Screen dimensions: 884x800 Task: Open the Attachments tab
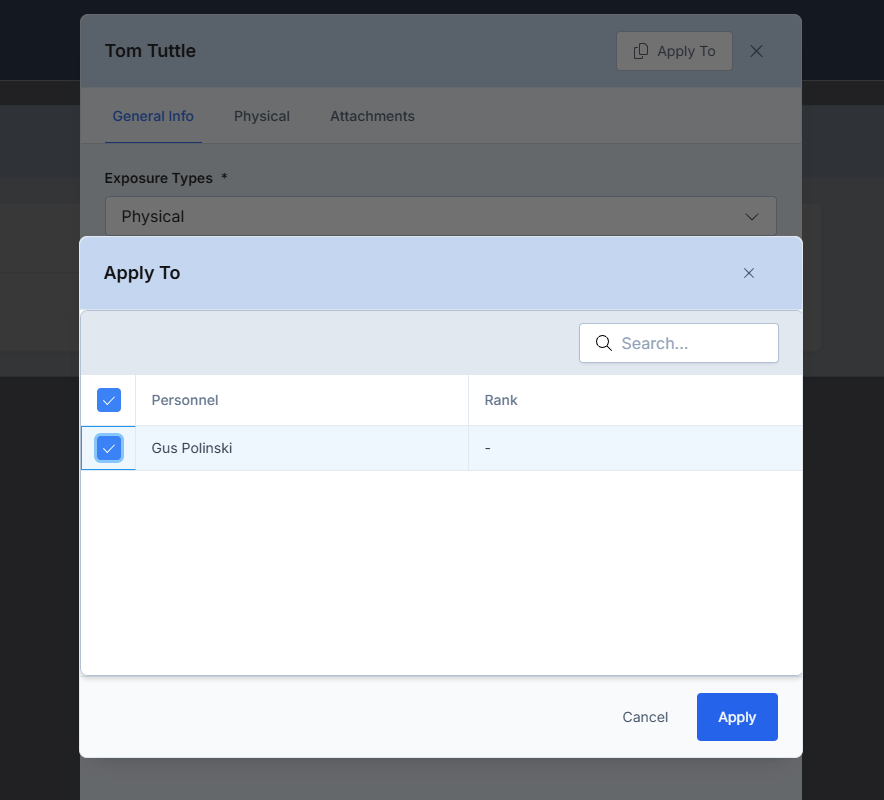(x=372, y=116)
